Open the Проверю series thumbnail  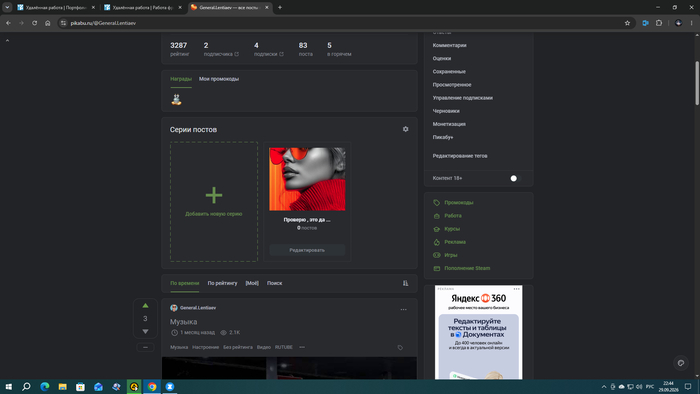click(x=307, y=179)
